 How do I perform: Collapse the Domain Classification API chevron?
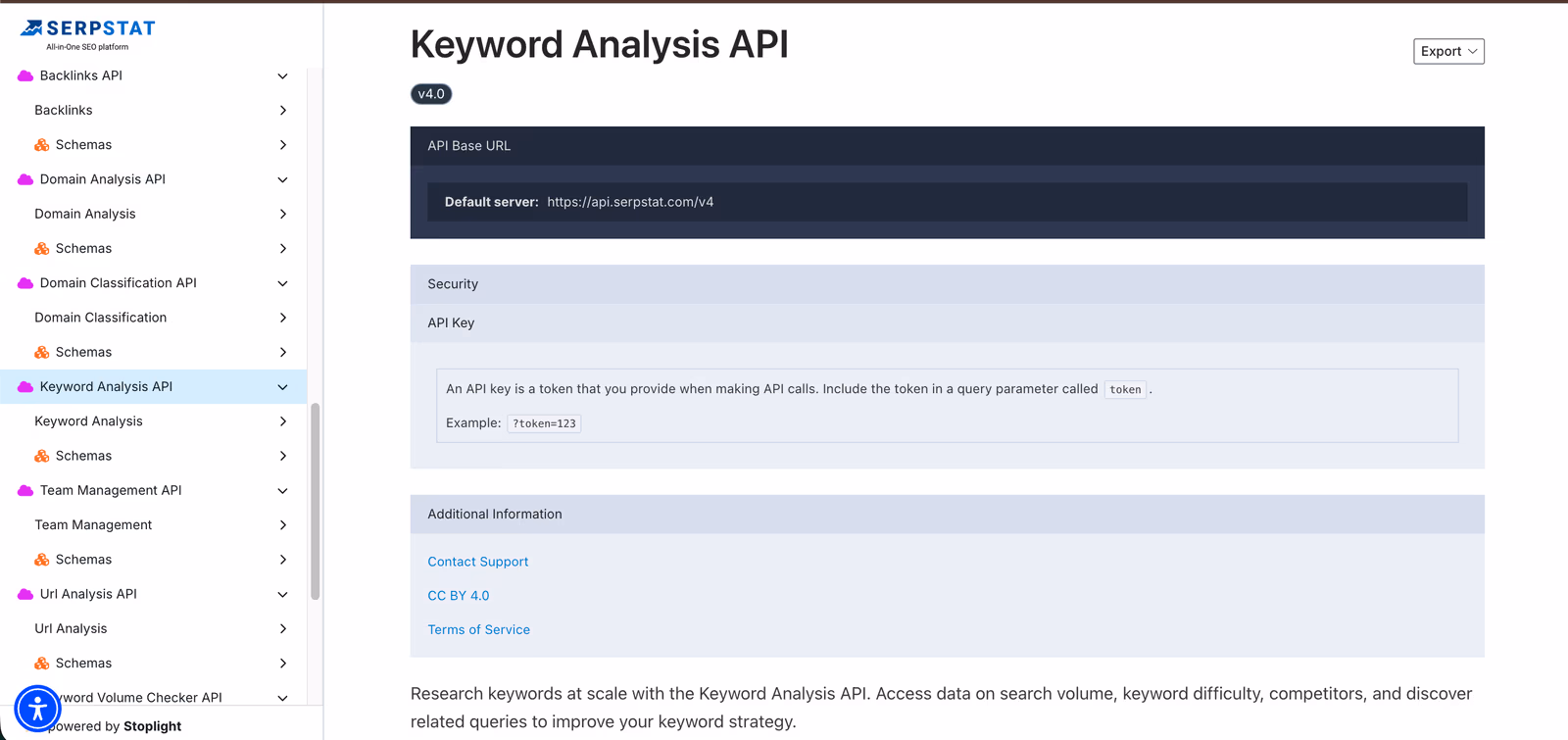point(282,283)
